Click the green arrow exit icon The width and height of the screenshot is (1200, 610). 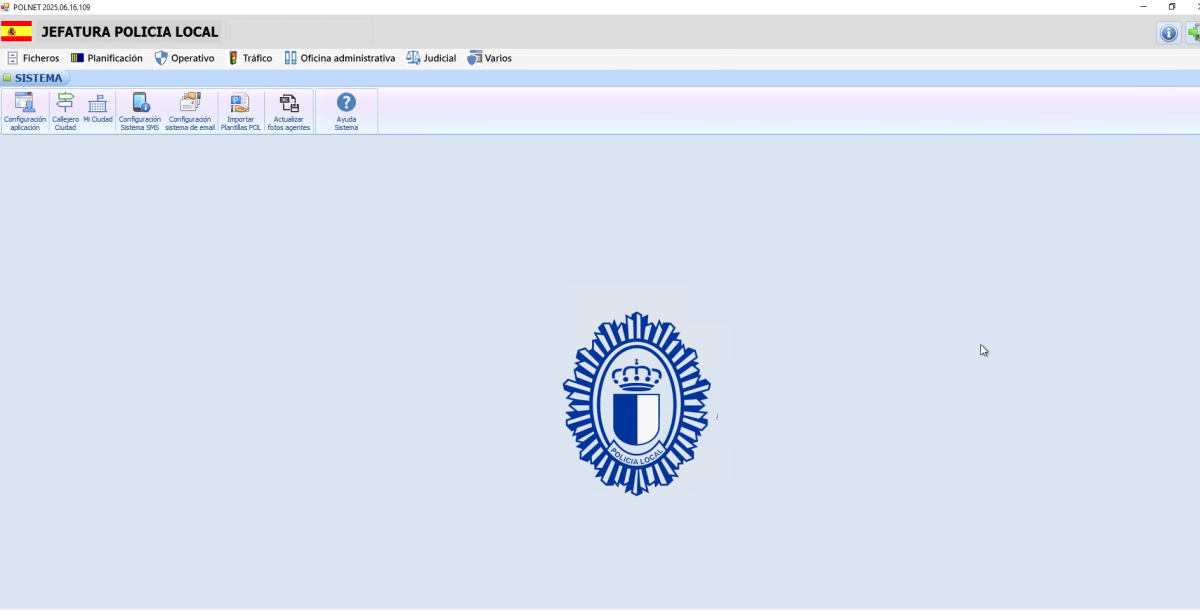(x=1193, y=33)
